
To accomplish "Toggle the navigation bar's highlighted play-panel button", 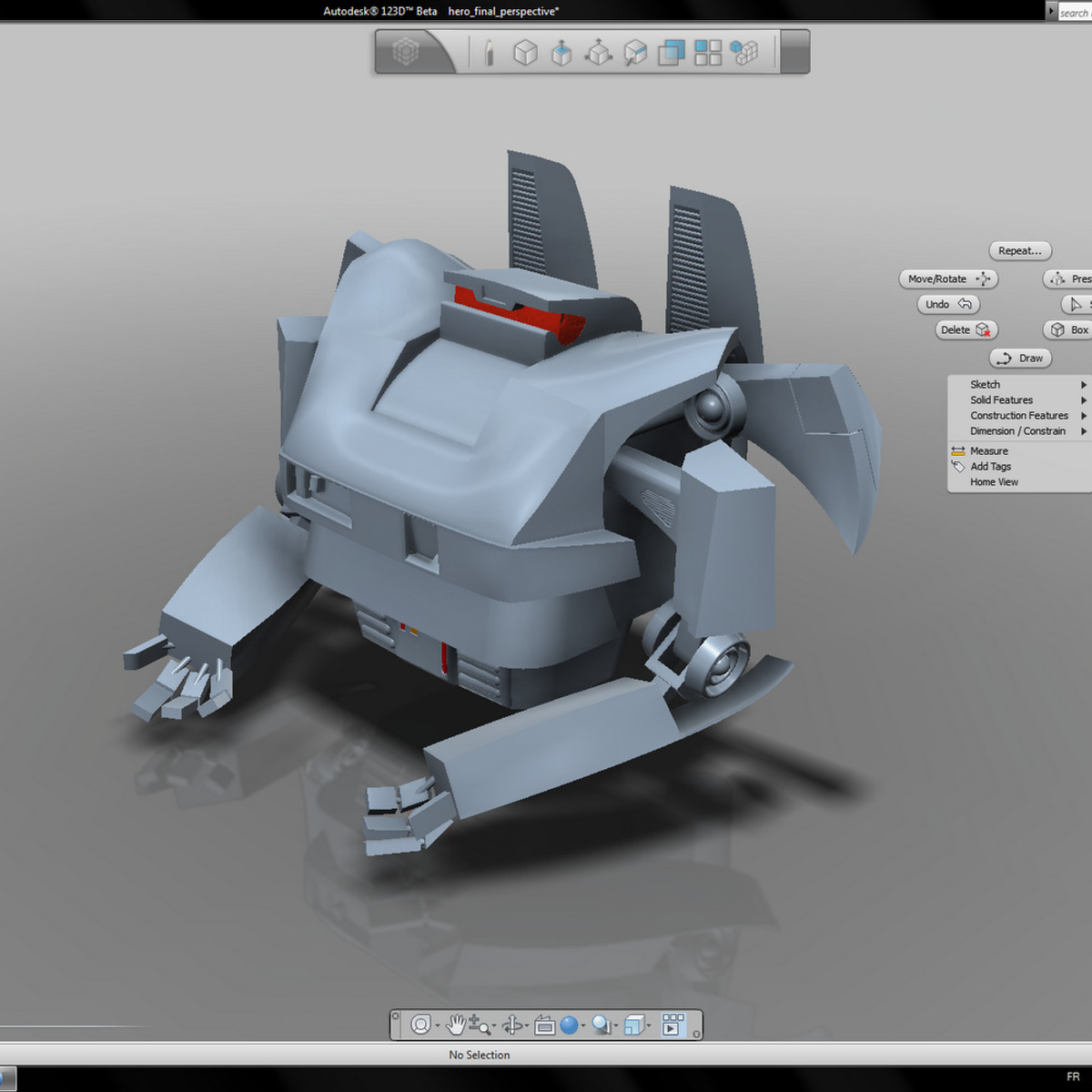I will tap(672, 1026).
